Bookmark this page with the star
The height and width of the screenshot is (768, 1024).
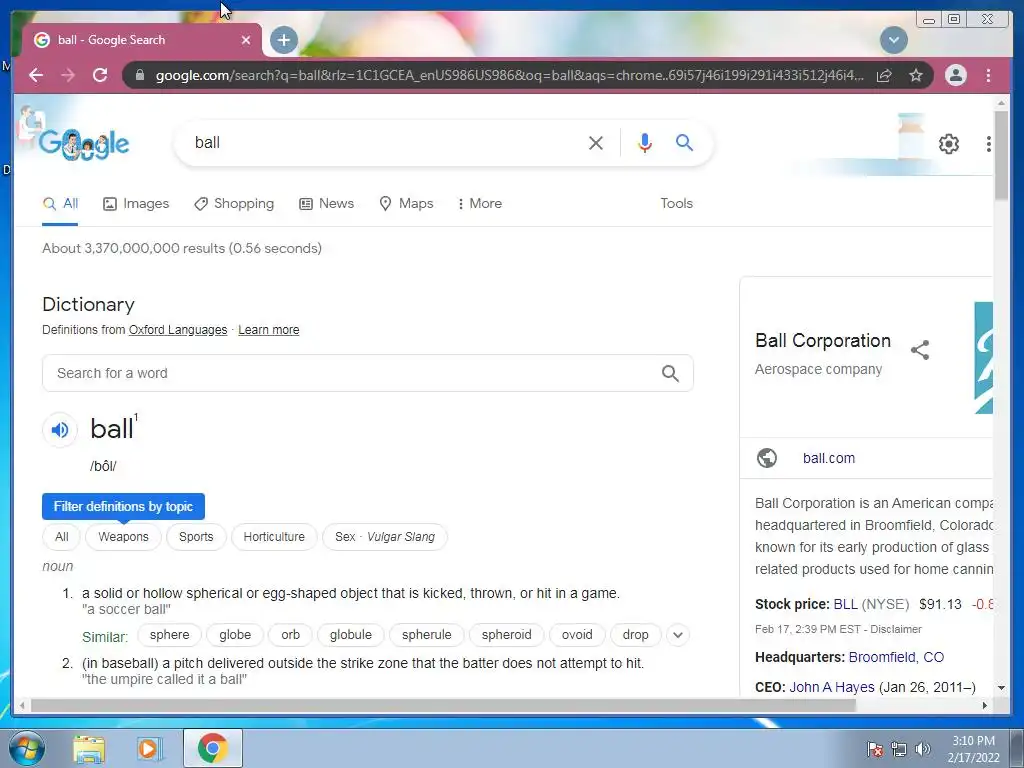point(916,75)
